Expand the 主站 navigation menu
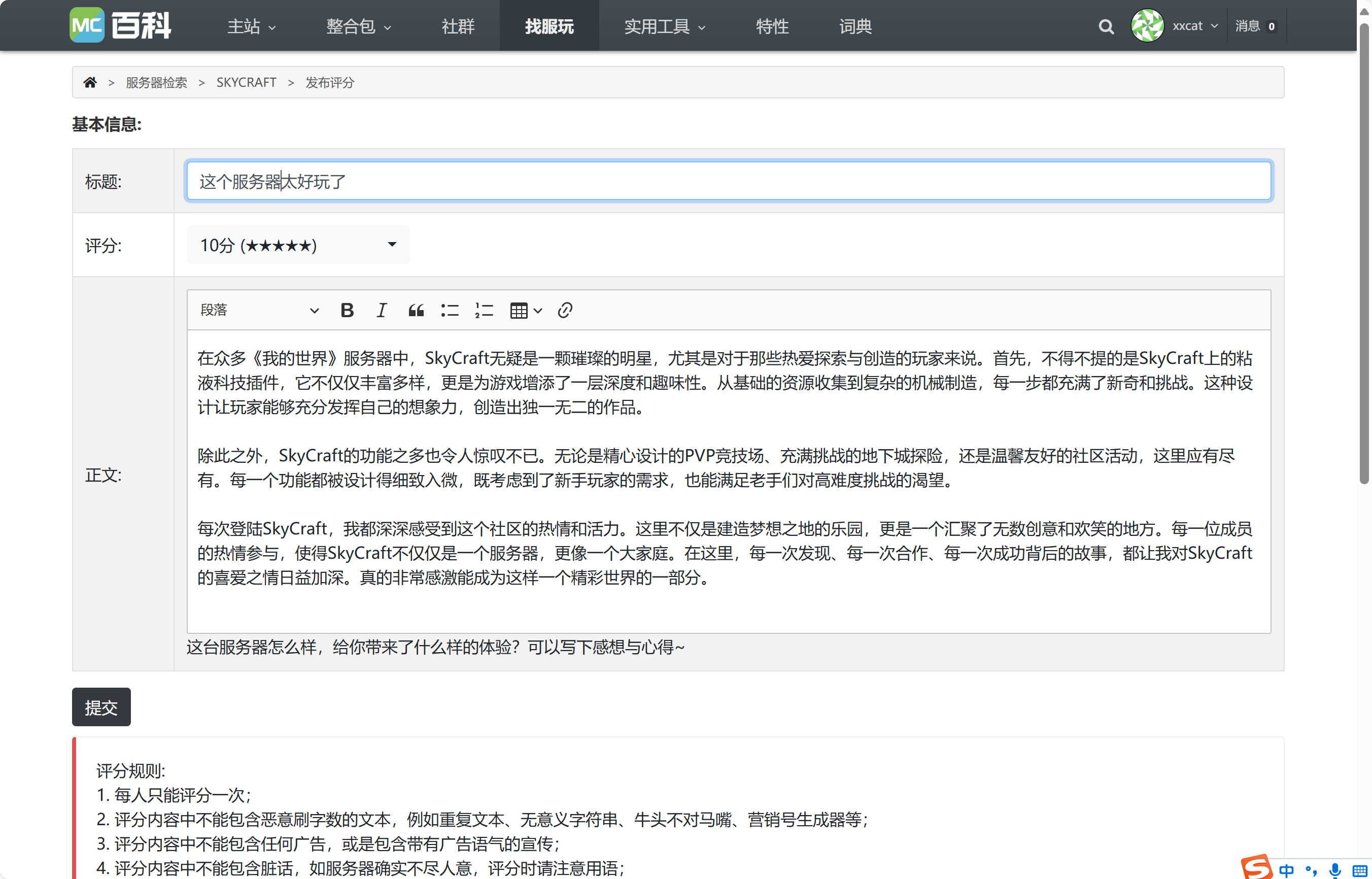This screenshot has height=879, width=1372. (x=252, y=26)
